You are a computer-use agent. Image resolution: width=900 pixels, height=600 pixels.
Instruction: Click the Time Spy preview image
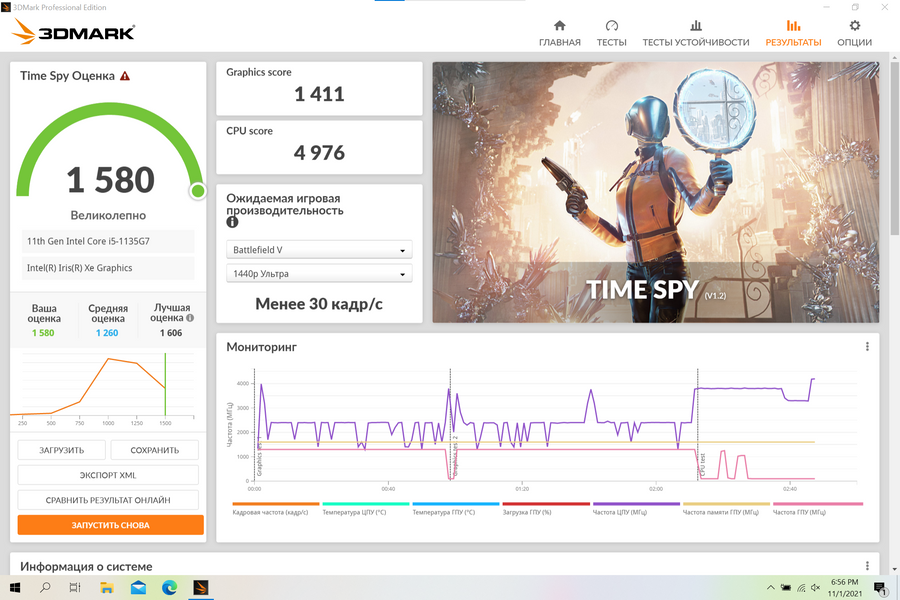pyautogui.click(x=656, y=192)
